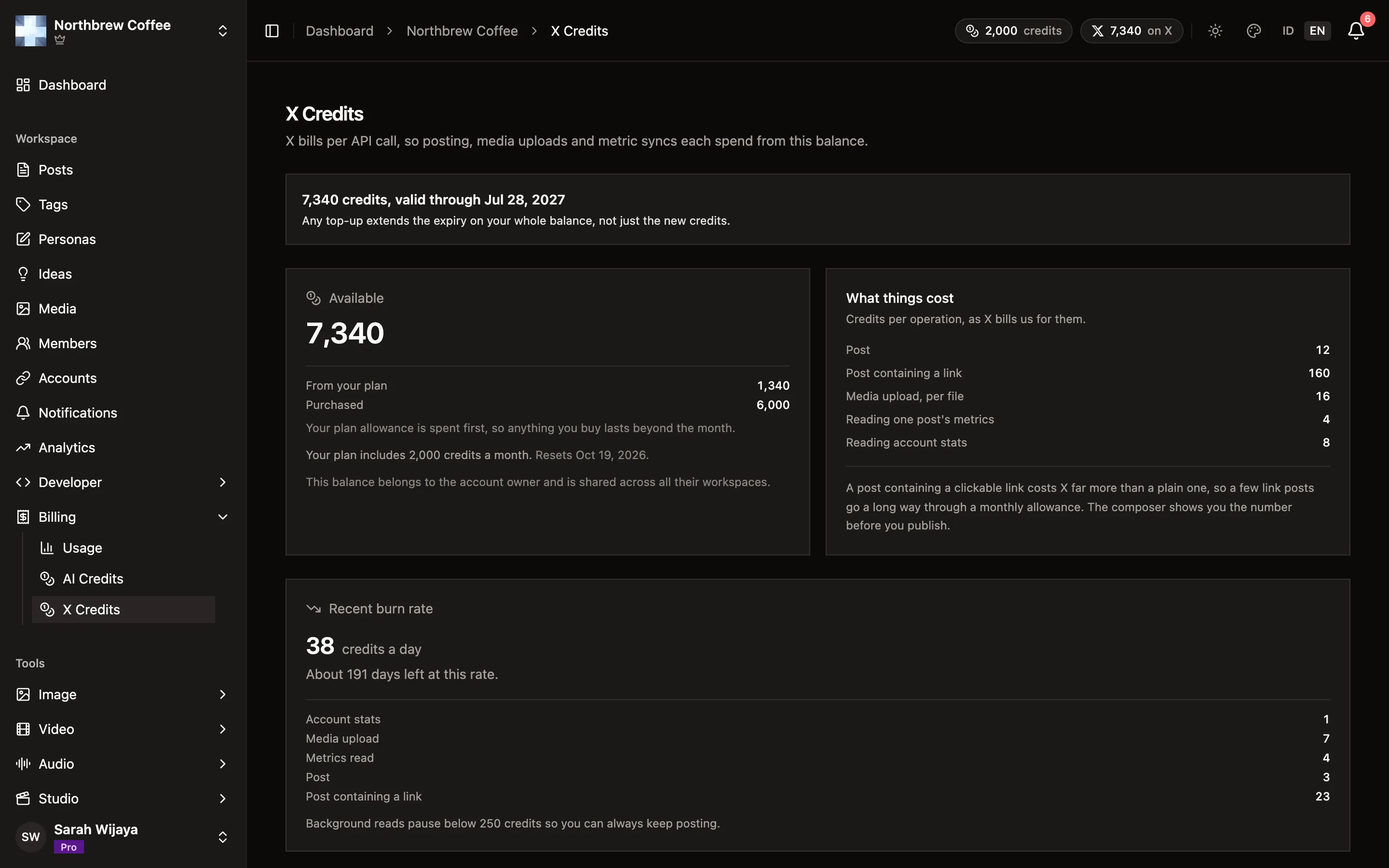Open Tags in the sidebar
The width and height of the screenshot is (1389, 868).
[x=123, y=204]
